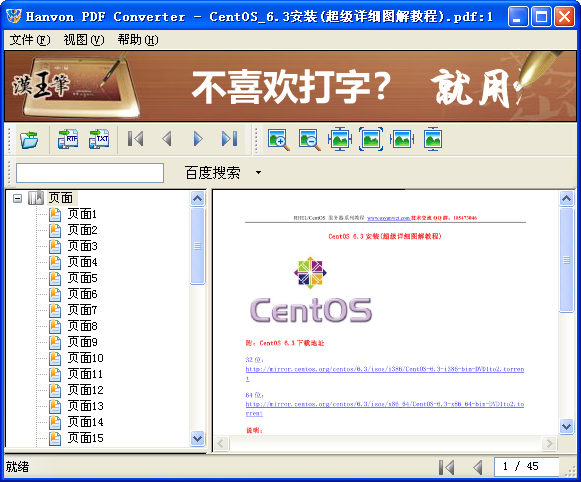Viewport: 581px width, 482px height.
Task: Close the Hanvon PDF Converter window
Action: (564, 17)
